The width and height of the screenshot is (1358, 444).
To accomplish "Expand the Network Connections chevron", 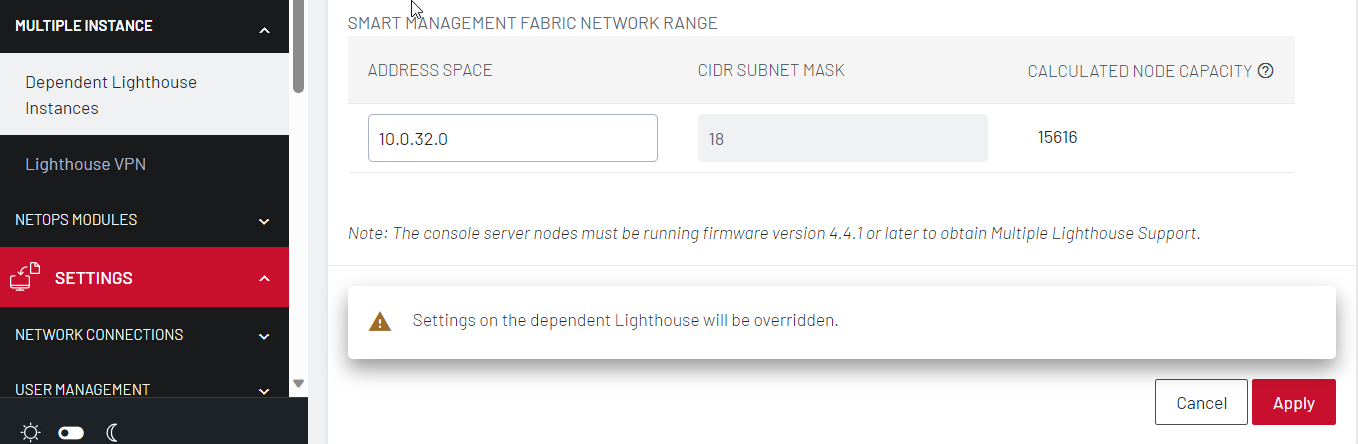I will (264, 336).
